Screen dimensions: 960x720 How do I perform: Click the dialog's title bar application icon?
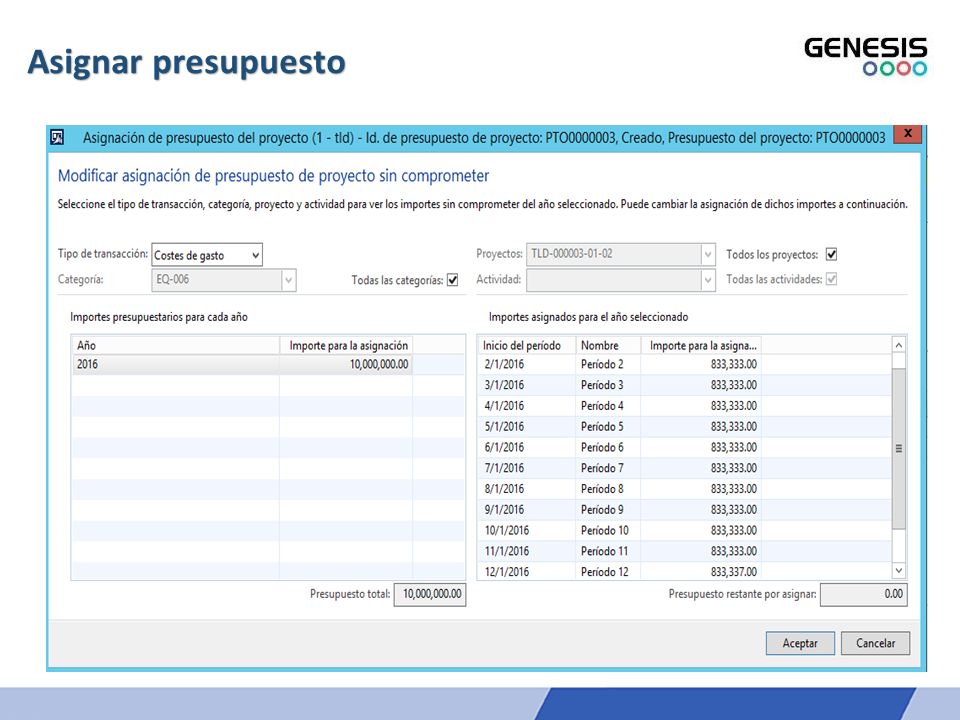click(57, 137)
